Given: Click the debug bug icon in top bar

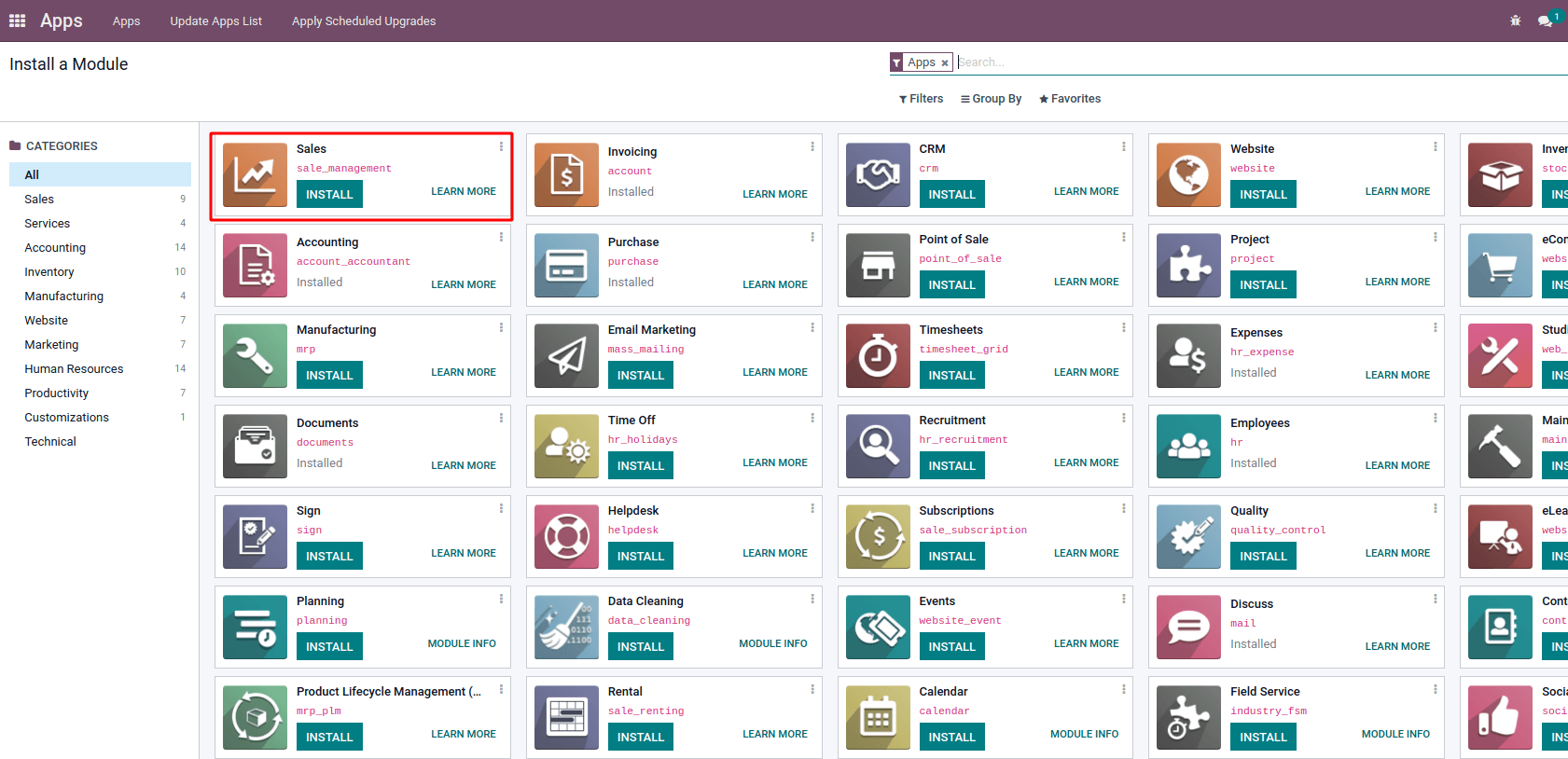Looking at the screenshot, I should (x=1515, y=21).
